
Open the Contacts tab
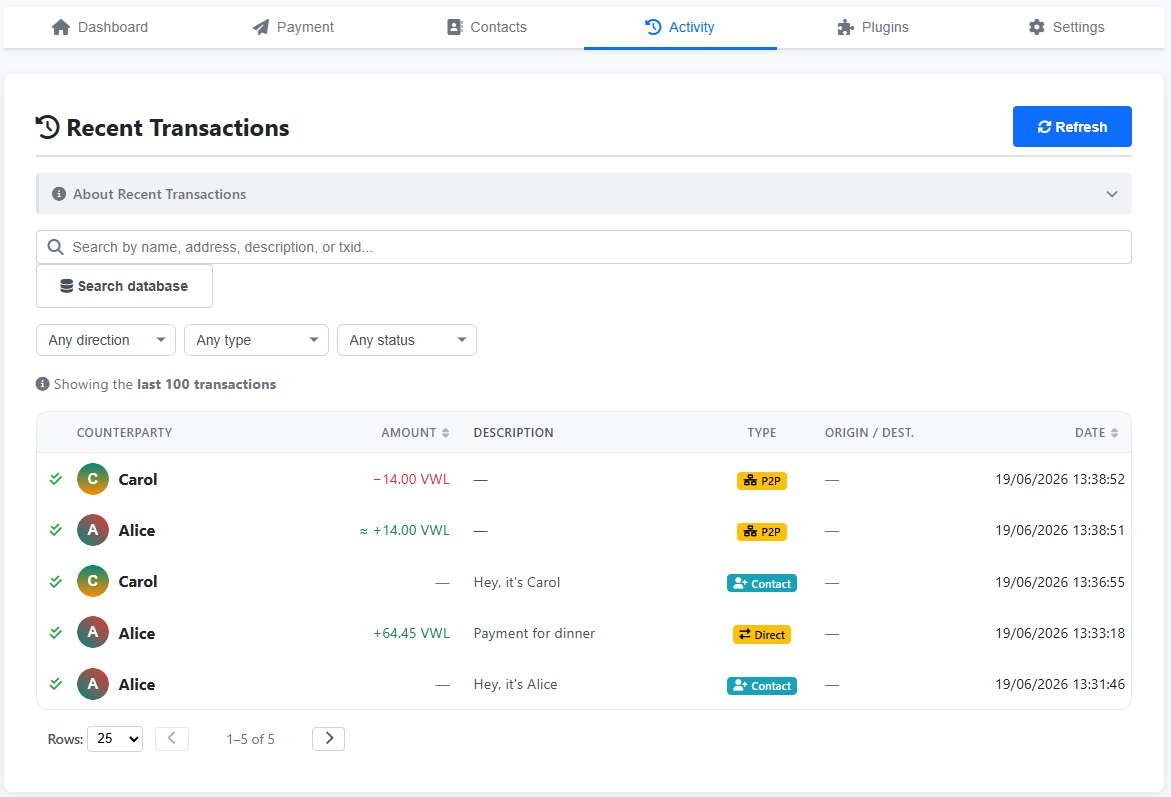487,27
